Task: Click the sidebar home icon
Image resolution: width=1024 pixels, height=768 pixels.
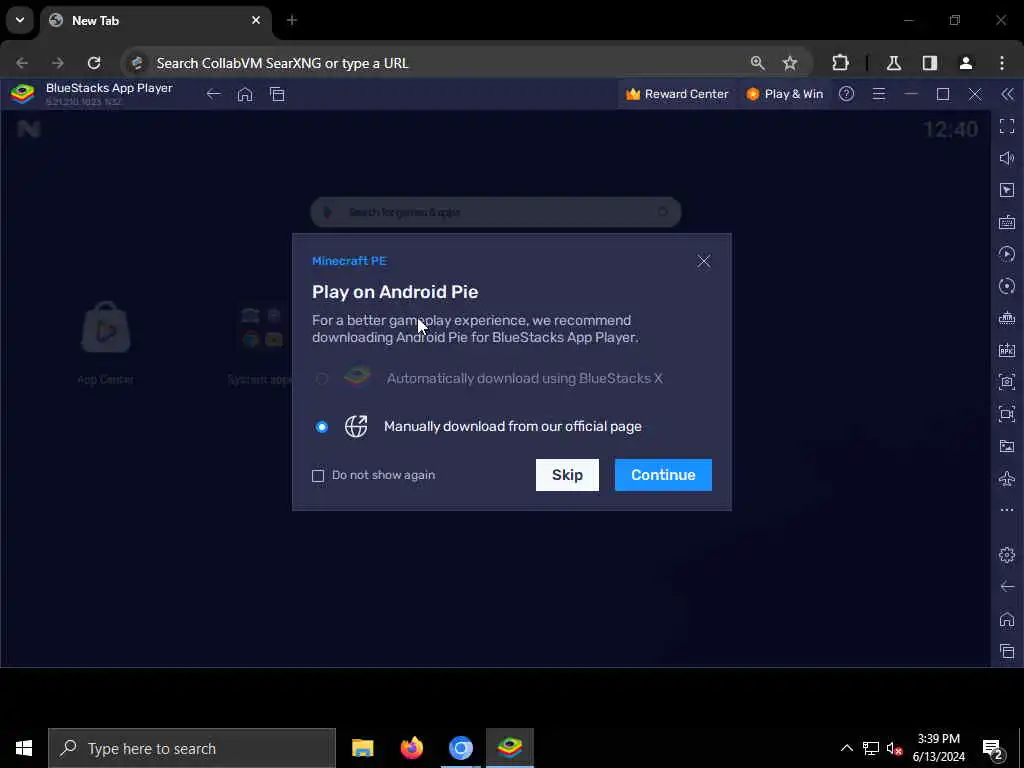Action: coord(1007,618)
